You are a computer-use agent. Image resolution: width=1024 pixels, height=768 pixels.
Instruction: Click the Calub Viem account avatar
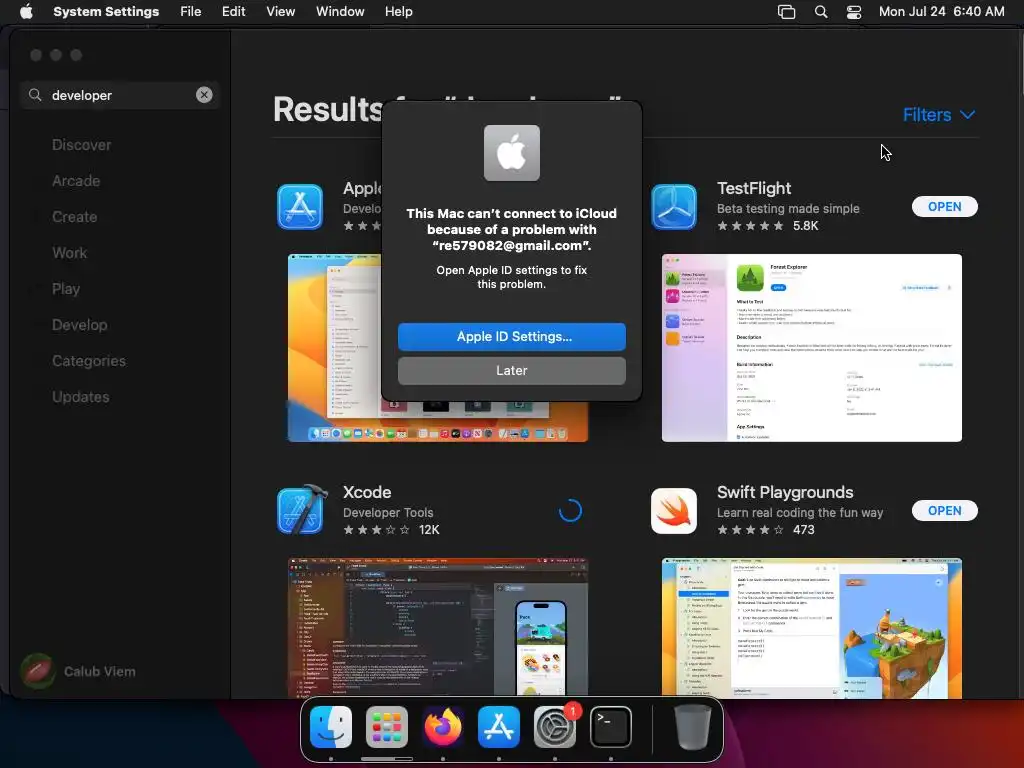click(x=38, y=671)
